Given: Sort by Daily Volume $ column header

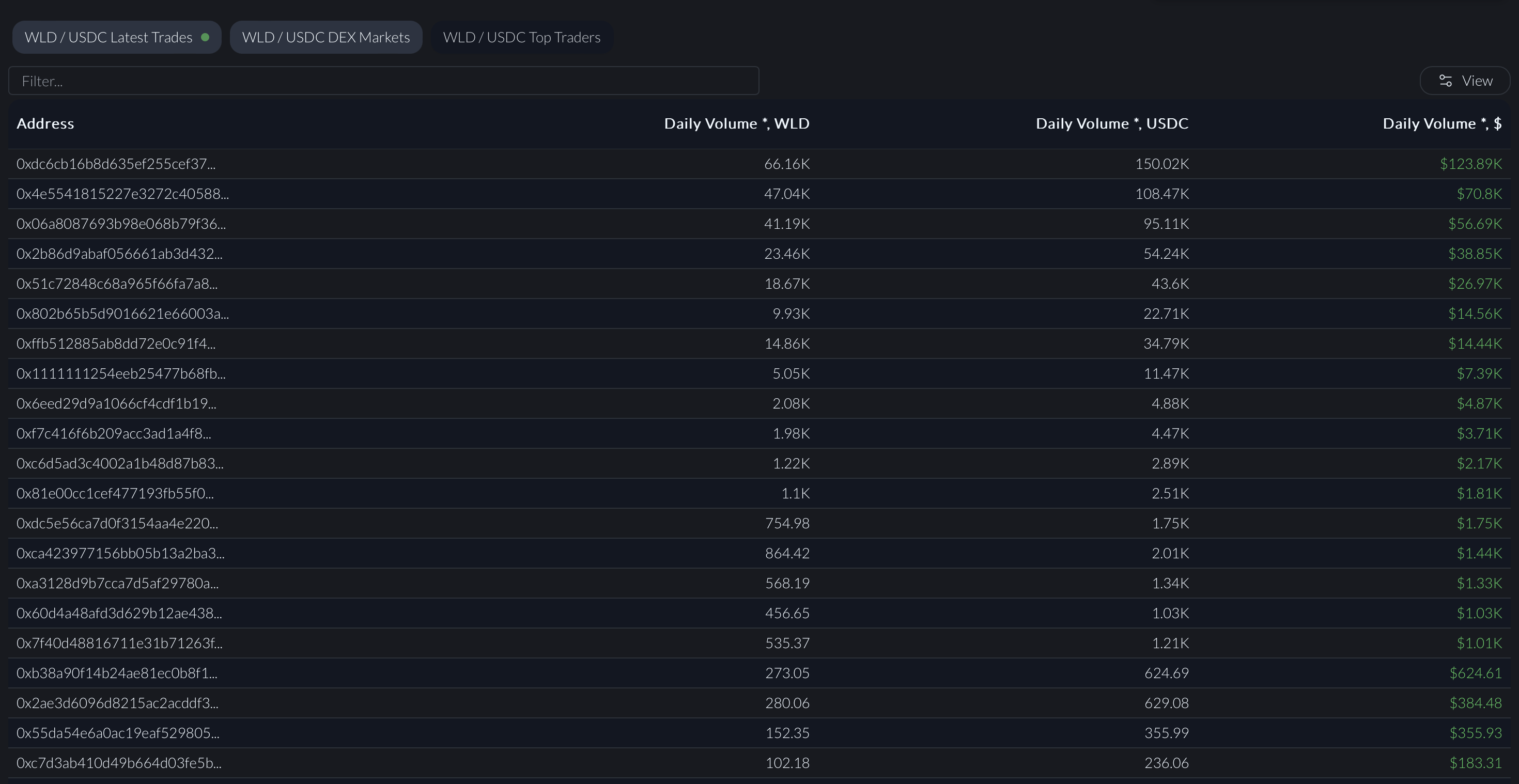Looking at the screenshot, I should (x=1443, y=124).
